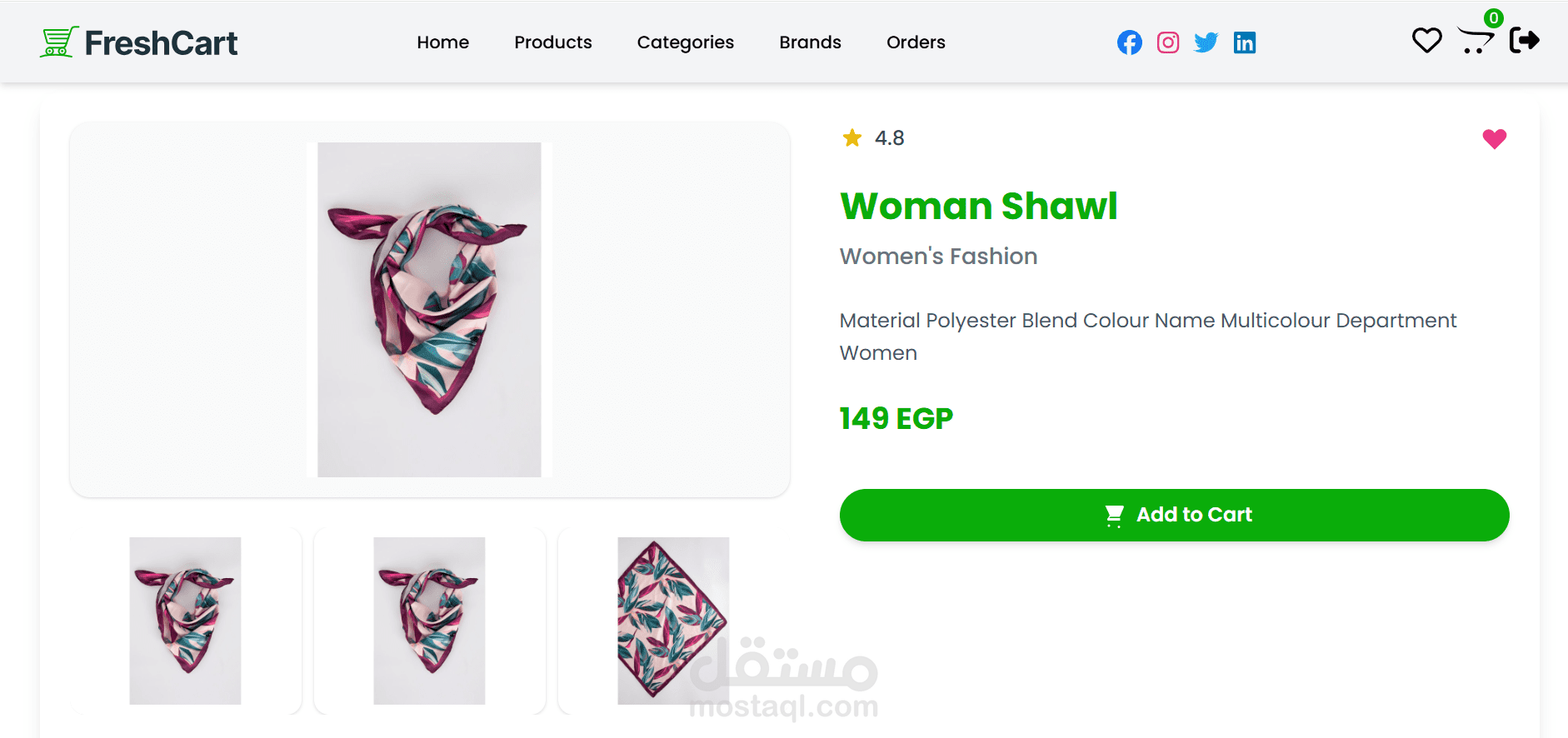Open the LinkedIn social link icon
Viewport: 1568px width, 738px height.
pos(1245,42)
